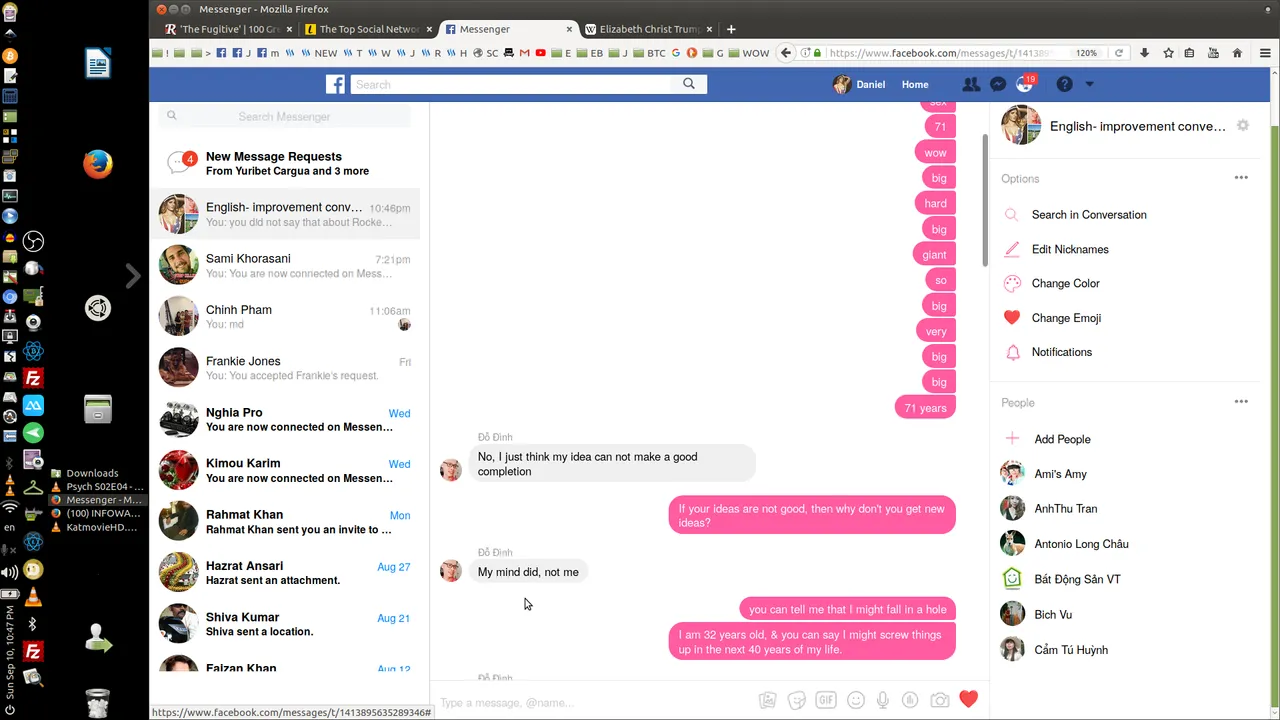Open the Friend Requests icon
The image size is (1280, 720).
click(x=970, y=85)
